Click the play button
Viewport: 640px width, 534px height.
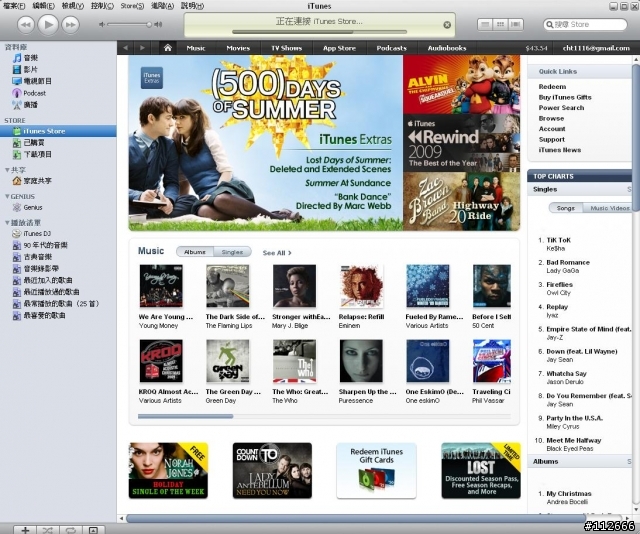click(48, 25)
